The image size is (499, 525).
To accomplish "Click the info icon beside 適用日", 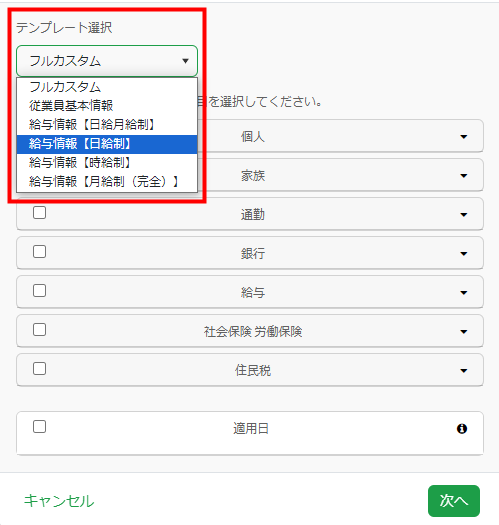I will [x=462, y=429].
